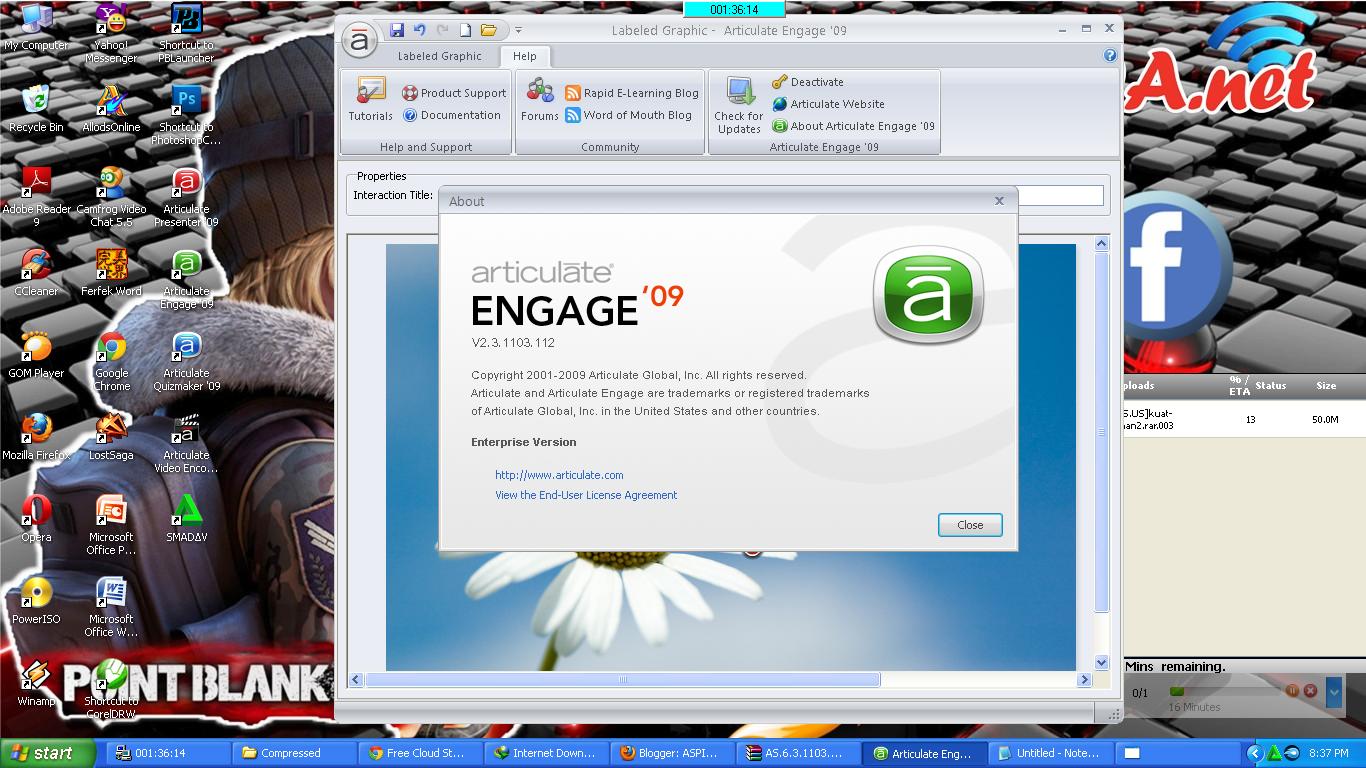Open Recycle Bin on desktop
This screenshot has width=1366, height=768.
pyautogui.click(x=36, y=108)
